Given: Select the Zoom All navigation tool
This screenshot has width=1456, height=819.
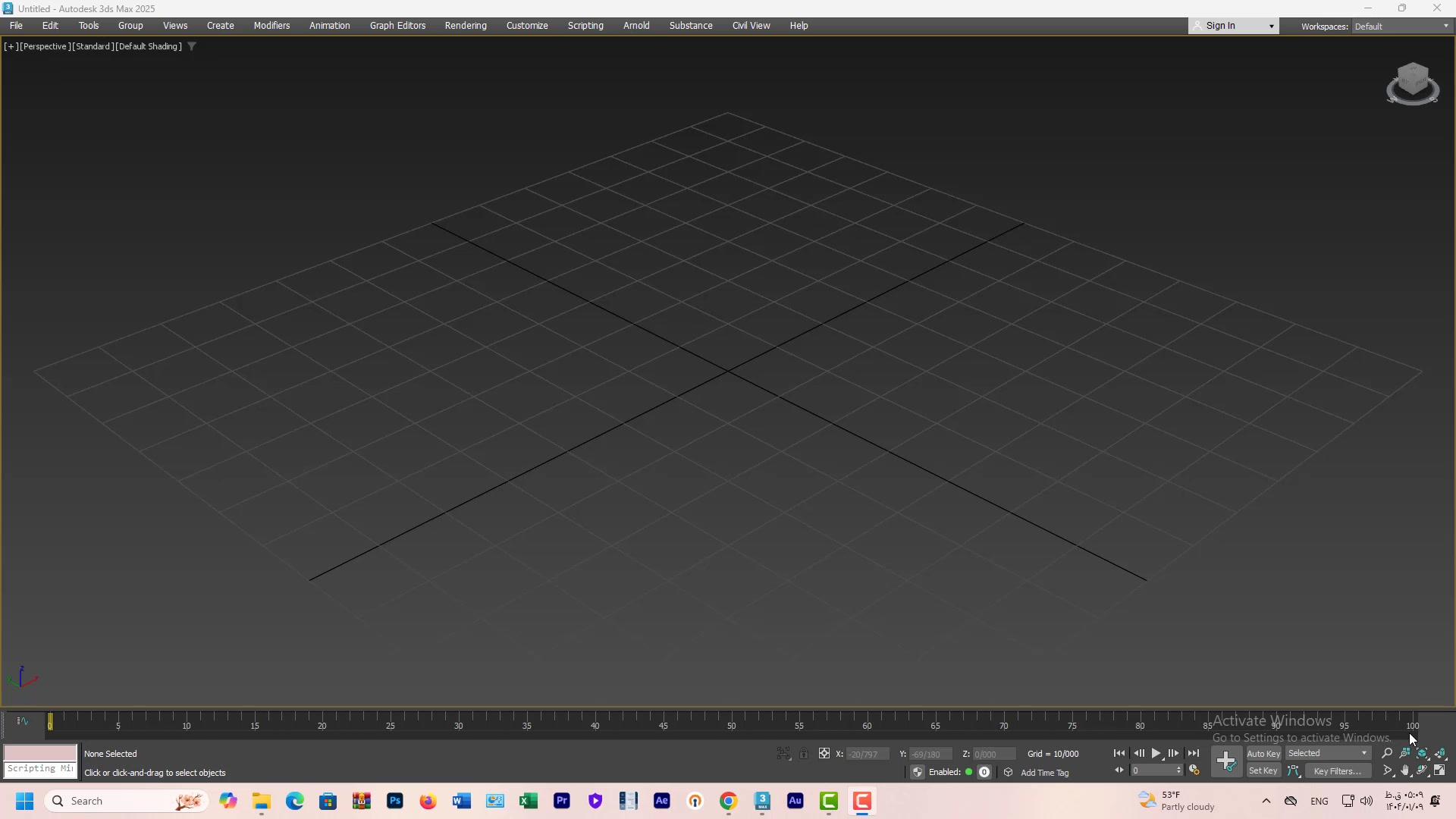Looking at the screenshot, I should tap(1405, 753).
